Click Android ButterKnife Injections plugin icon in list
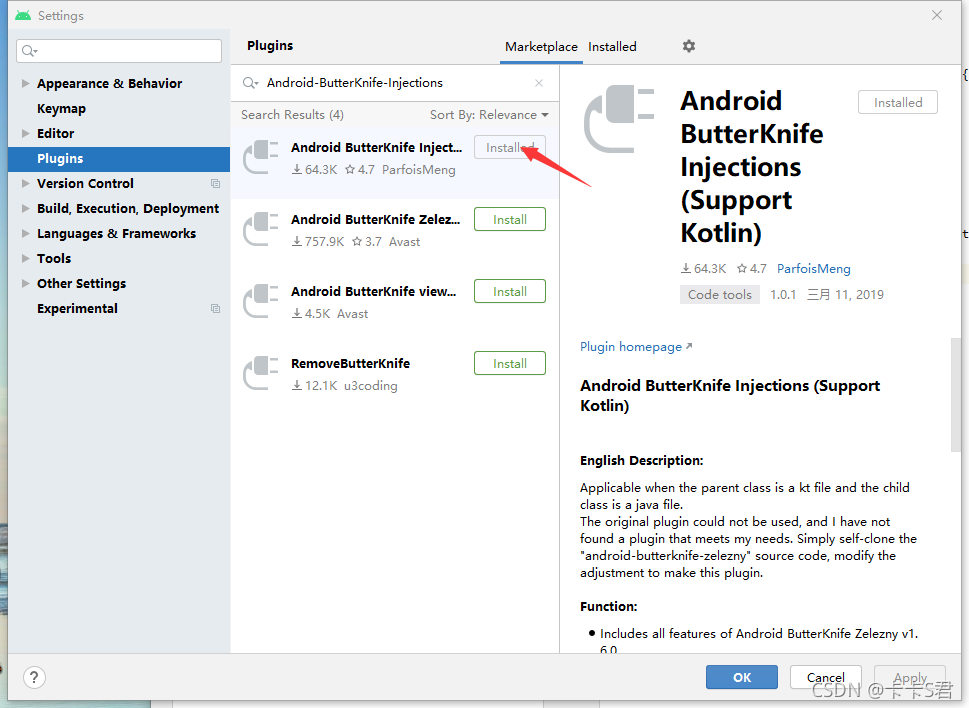 pos(261,158)
